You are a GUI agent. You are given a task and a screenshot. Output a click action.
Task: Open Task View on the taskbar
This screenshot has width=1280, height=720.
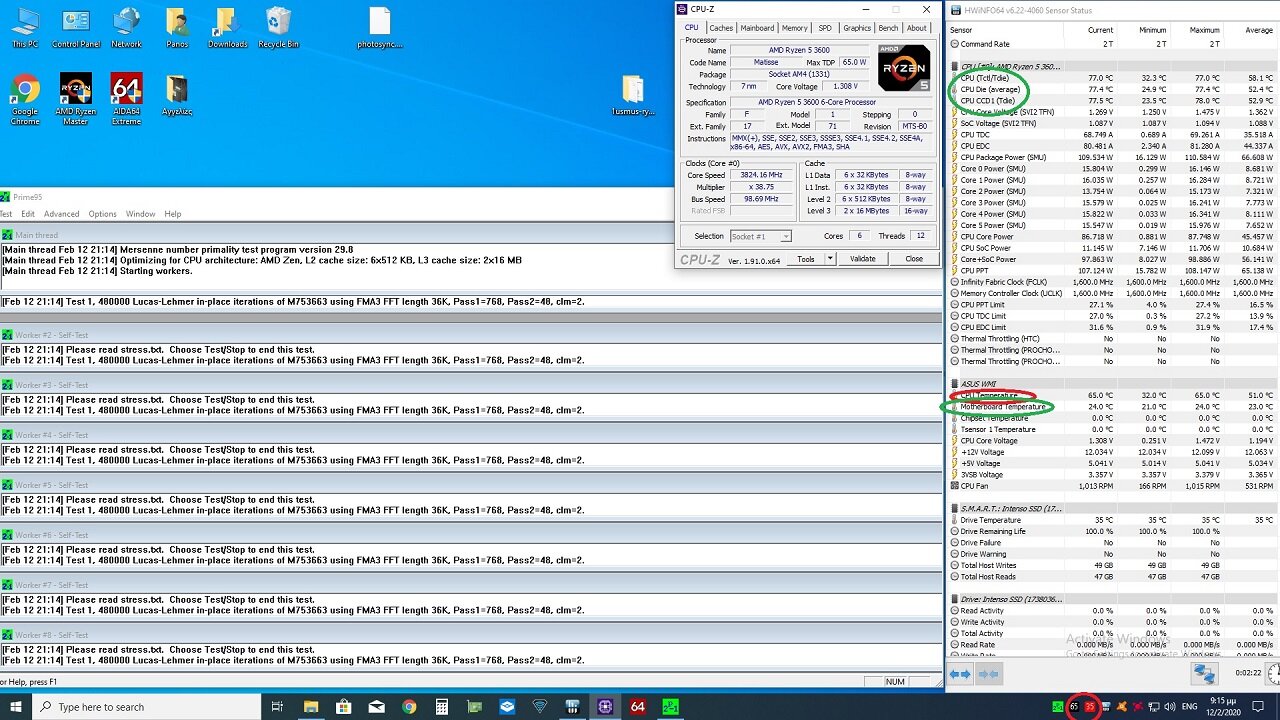point(278,706)
